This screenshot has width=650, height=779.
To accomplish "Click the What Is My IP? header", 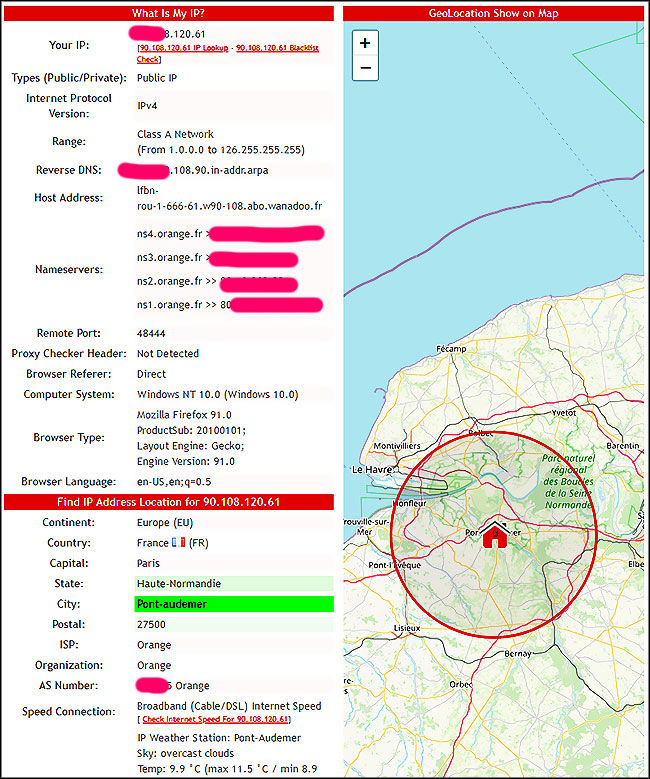I will pyautogui.click(x=168, y=13).
